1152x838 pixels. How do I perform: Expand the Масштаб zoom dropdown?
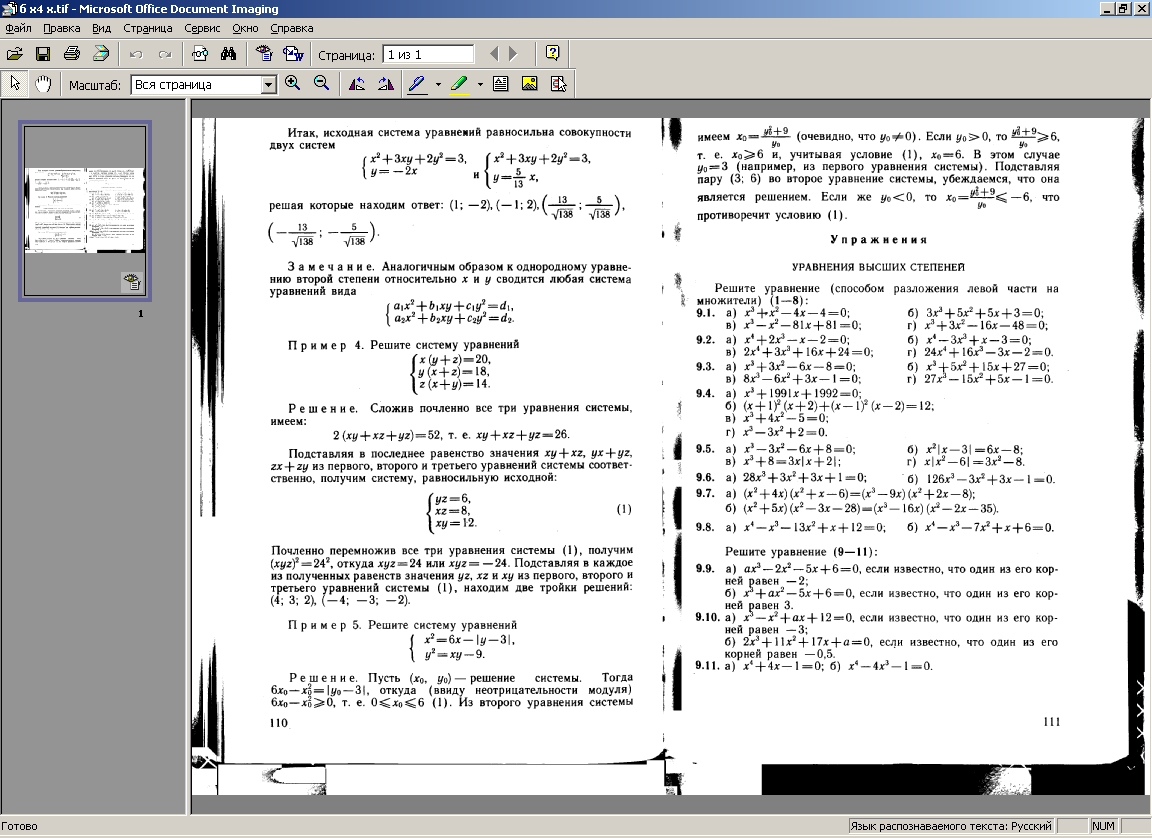coord(268,85)
